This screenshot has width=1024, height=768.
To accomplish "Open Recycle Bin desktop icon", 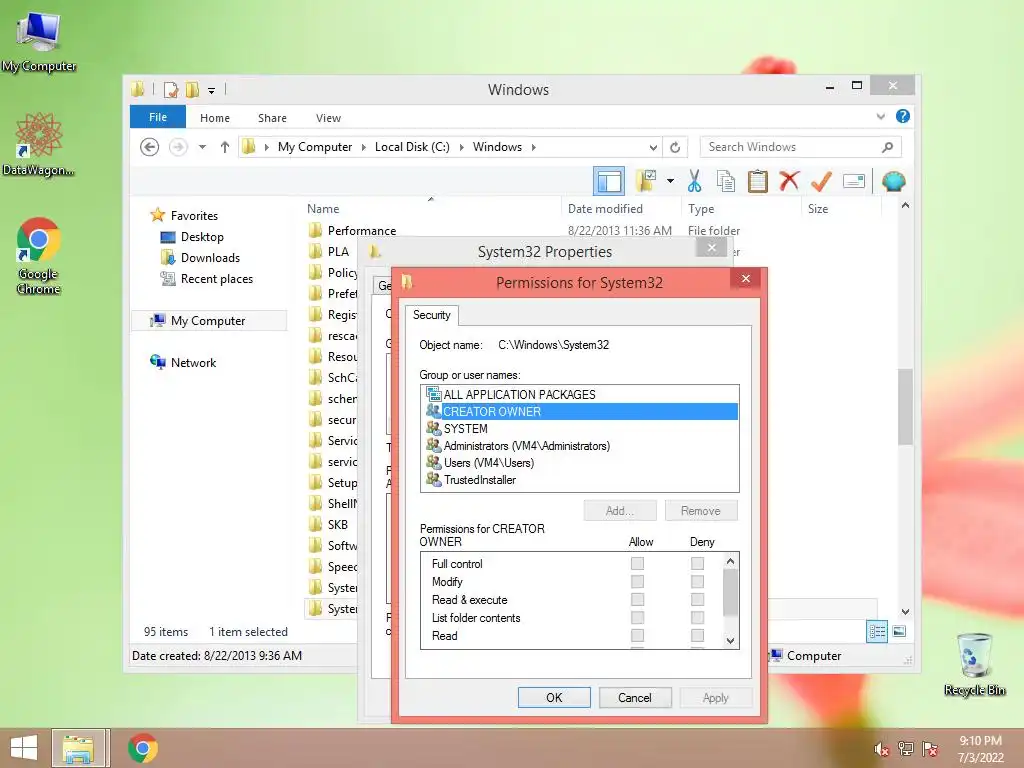I will point(974,664).
